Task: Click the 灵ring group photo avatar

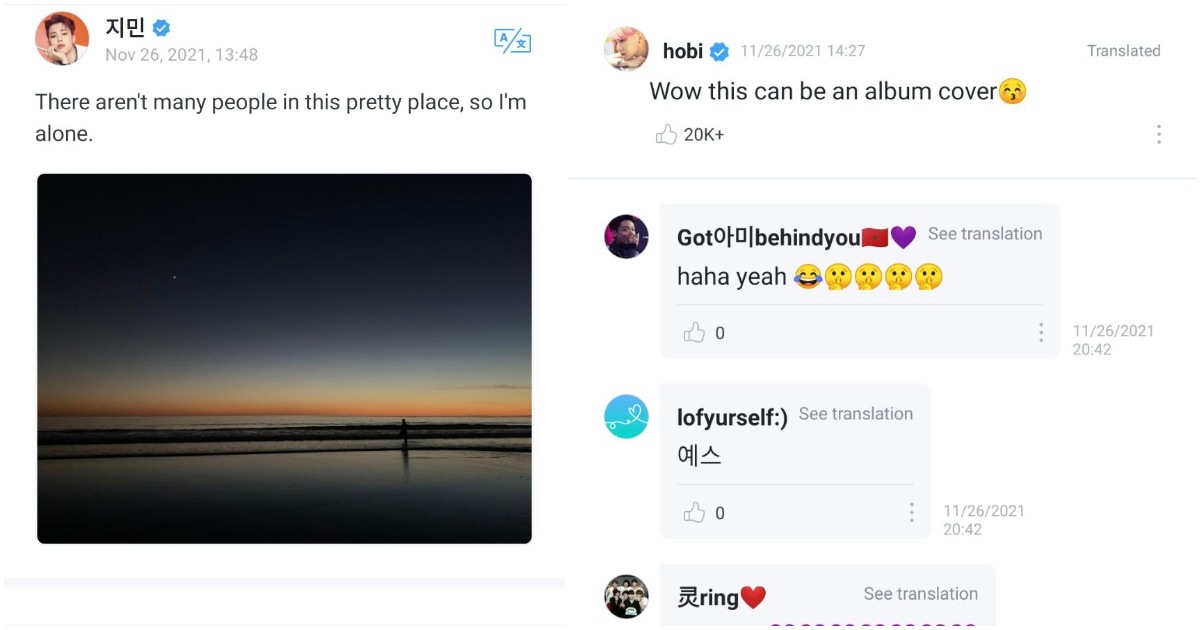Action: pyautogui.click(x=627, y=597)
